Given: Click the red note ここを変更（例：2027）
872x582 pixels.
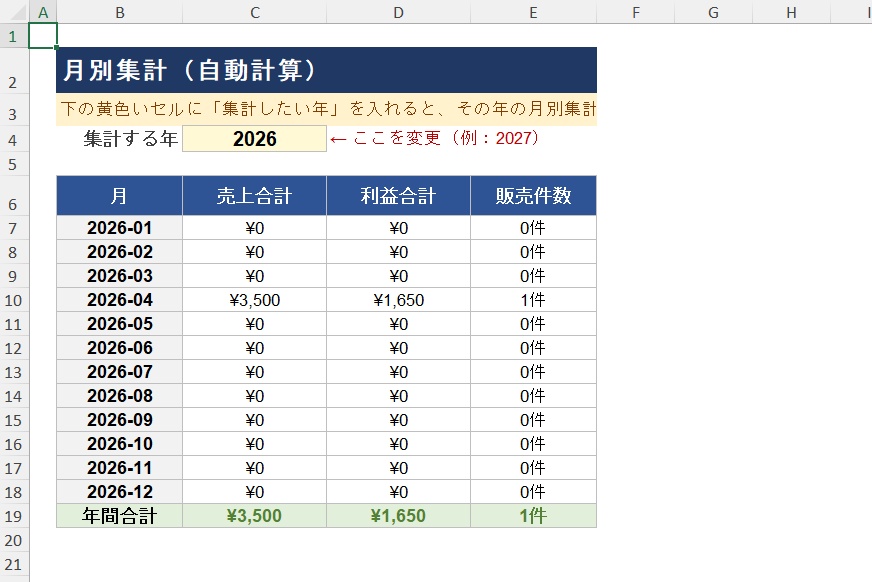Looking at the screenshot, I should coord(434,138).
